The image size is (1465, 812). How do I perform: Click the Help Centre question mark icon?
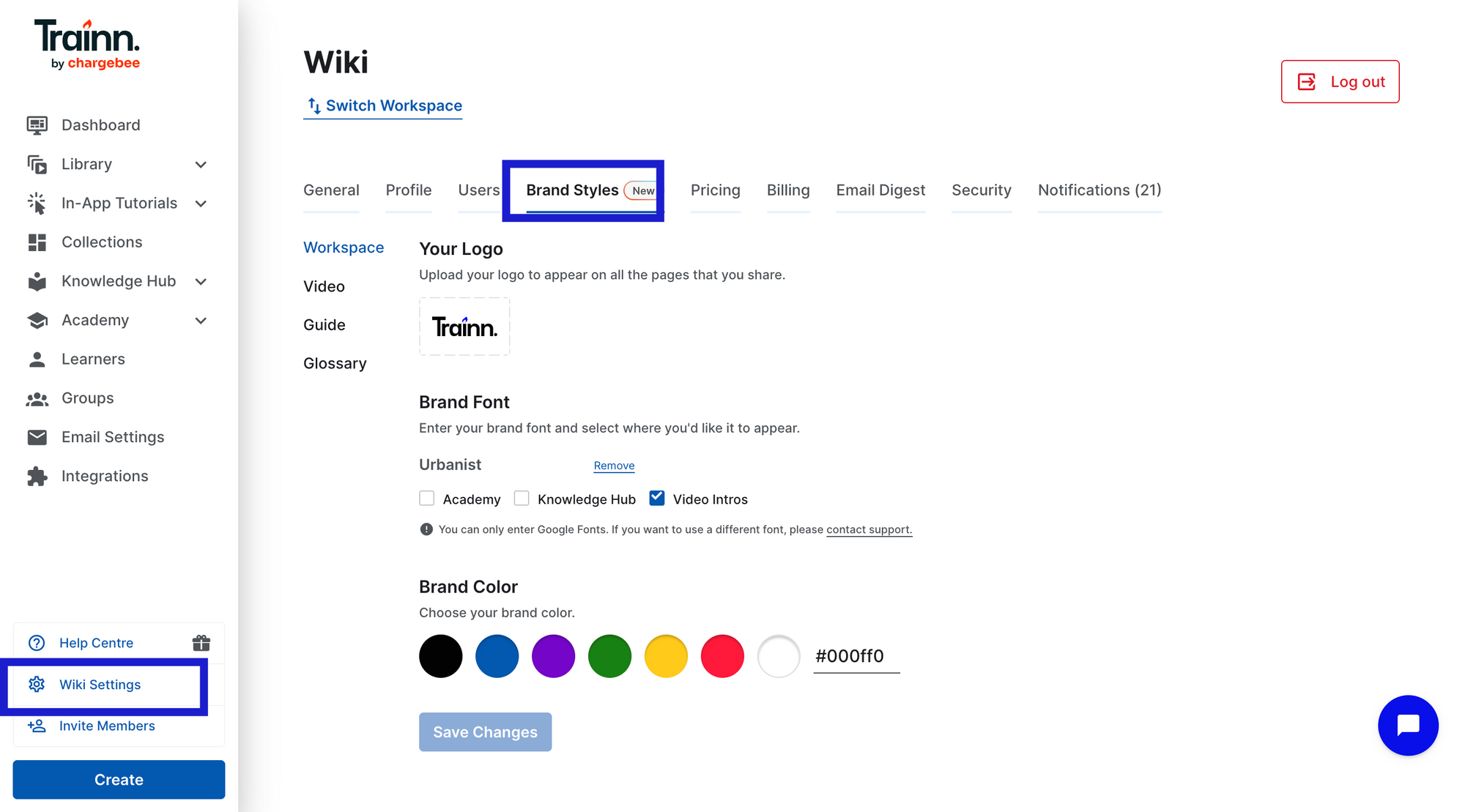click(37, 643)
